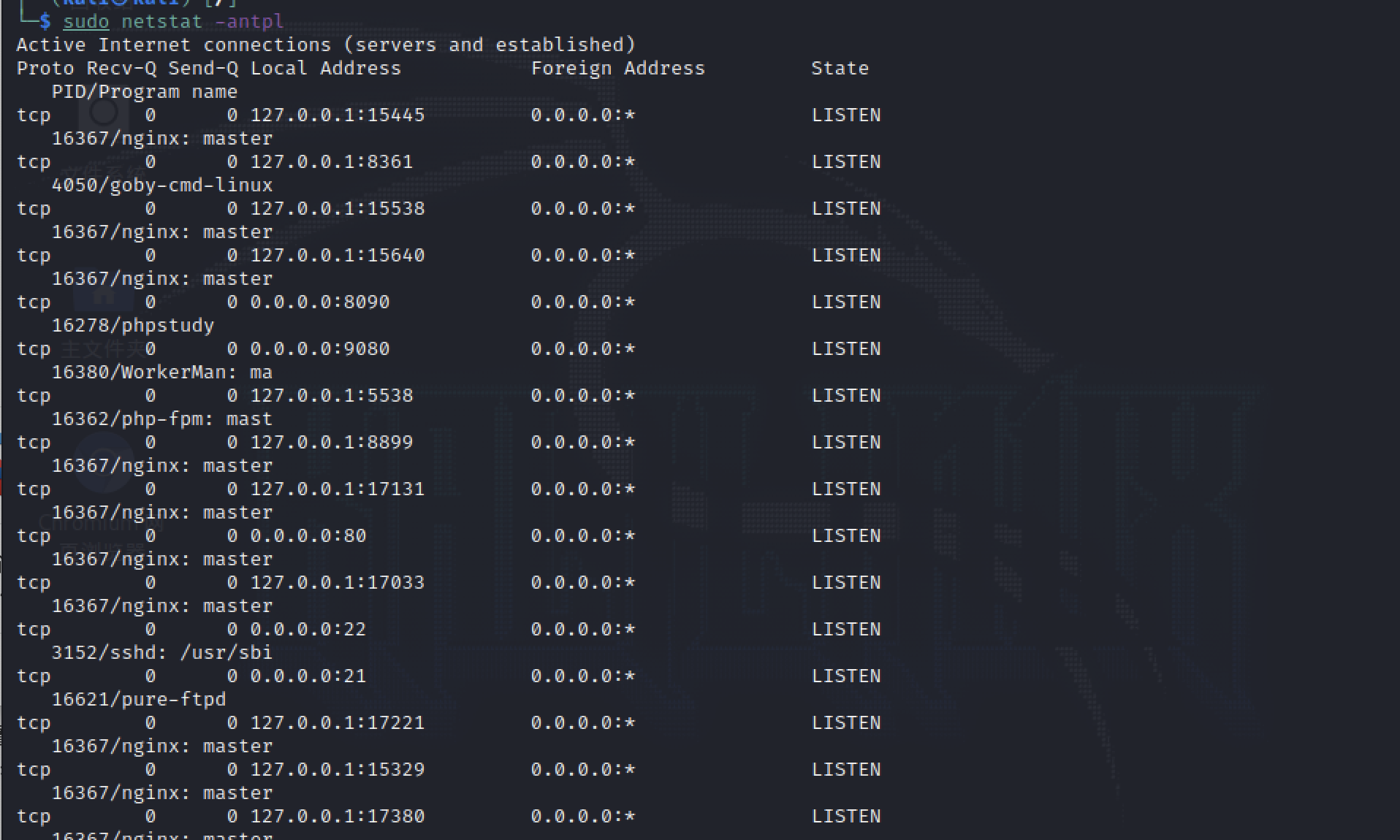Screen dimensions: 1400x840
Task: Click the Active Internet connections heading line
Action: [x=325, y=45]
